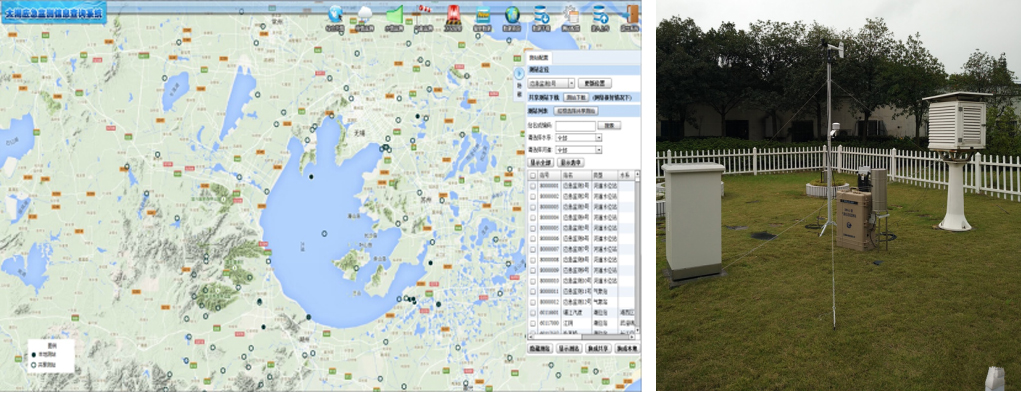Expand the second 全部 filter dropdown

[578, 150]
